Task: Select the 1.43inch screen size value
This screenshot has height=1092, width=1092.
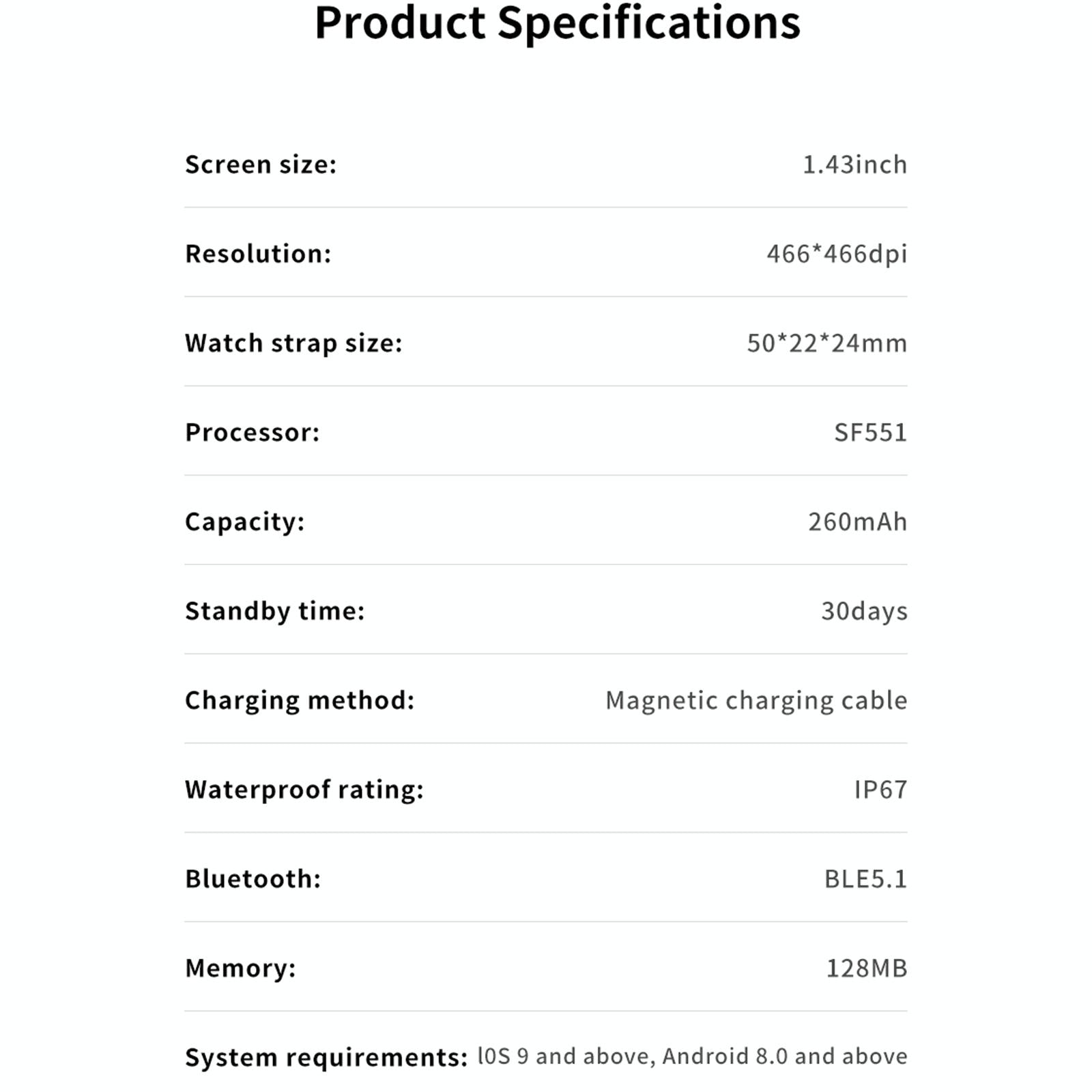Action: pos(854,164)
